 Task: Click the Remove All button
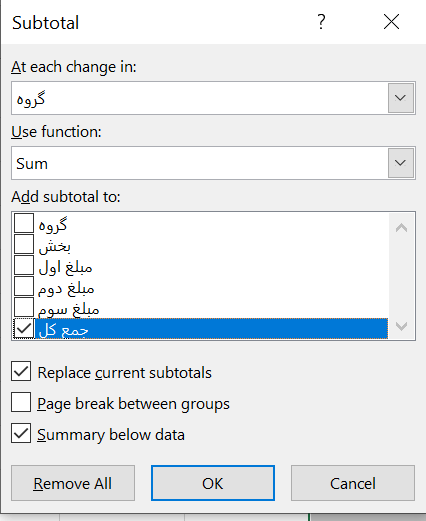coord(73,483)
